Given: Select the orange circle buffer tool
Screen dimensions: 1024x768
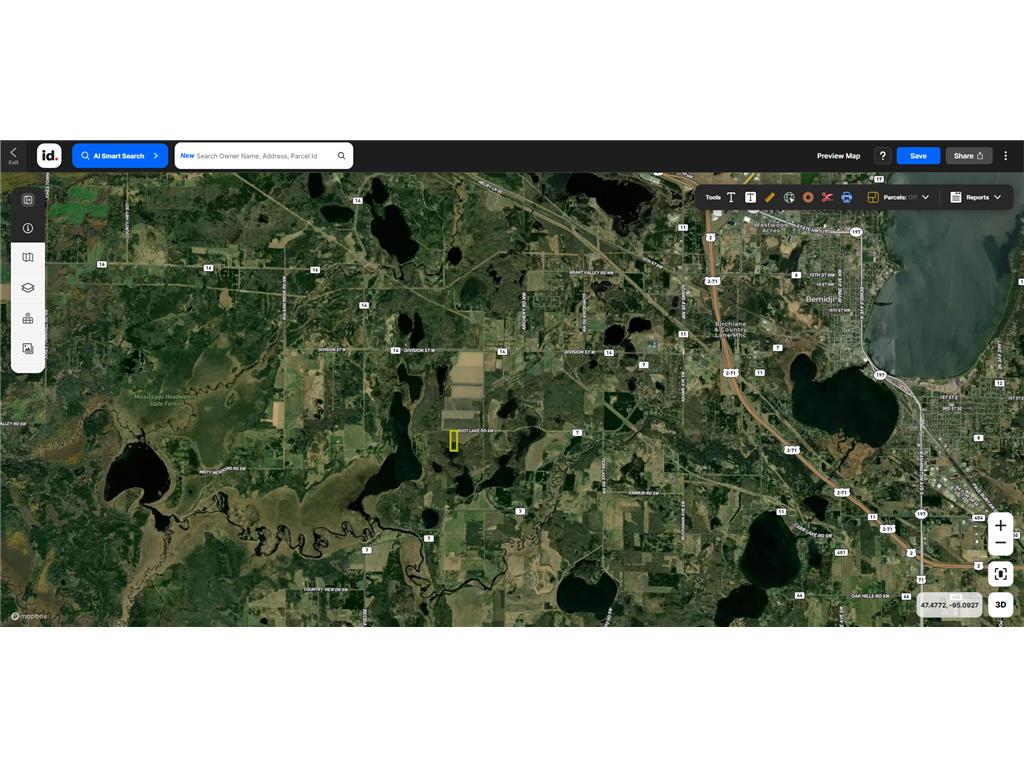Looking at the screenshot, I should [x=808, y=197].
